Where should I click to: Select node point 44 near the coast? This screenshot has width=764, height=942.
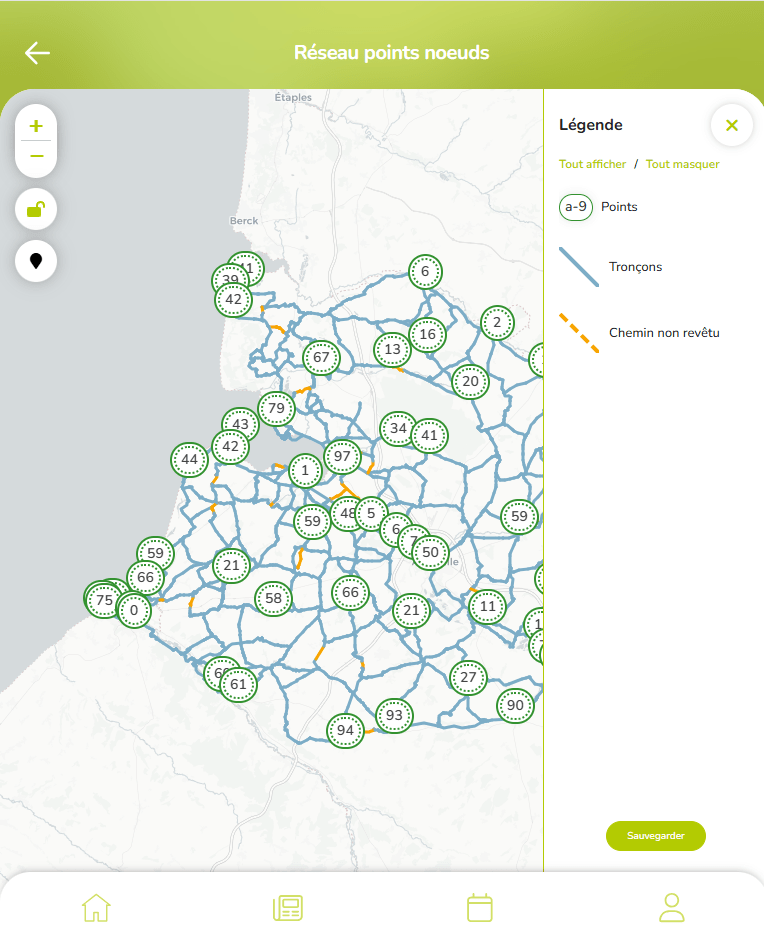pyautogui.click(x=189, y=460)
